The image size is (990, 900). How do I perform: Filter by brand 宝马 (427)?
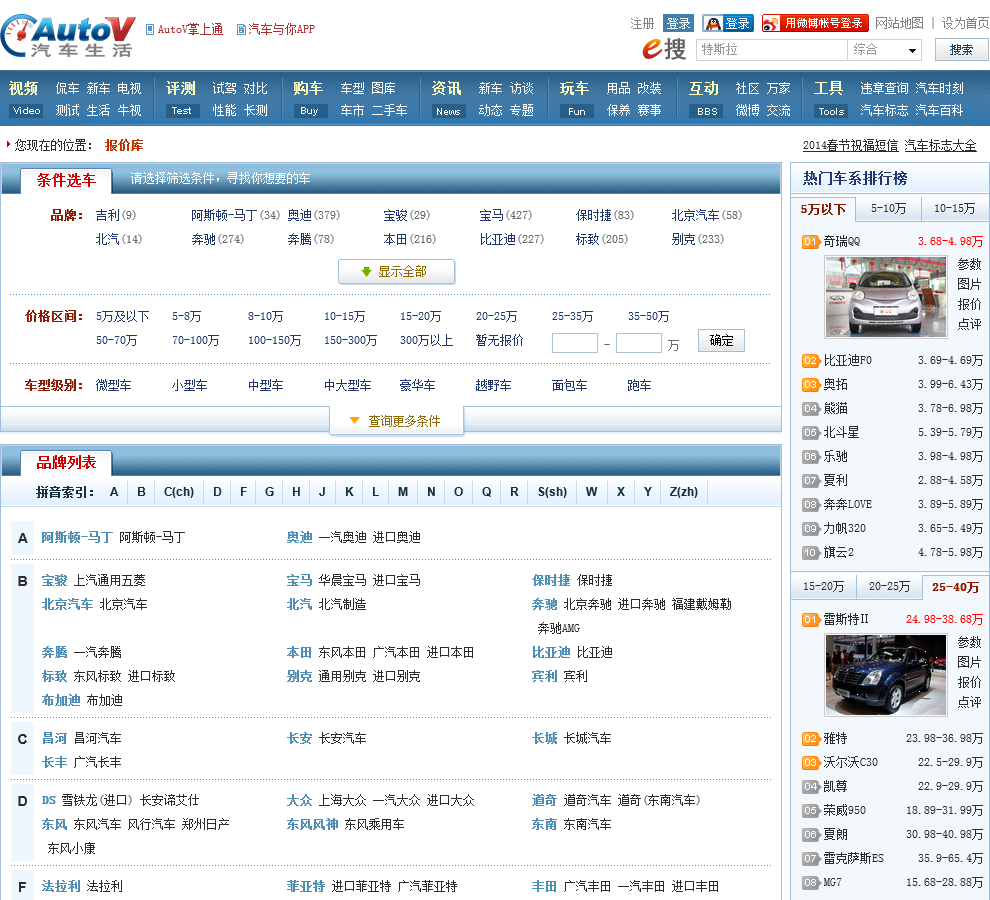[505, 215]
